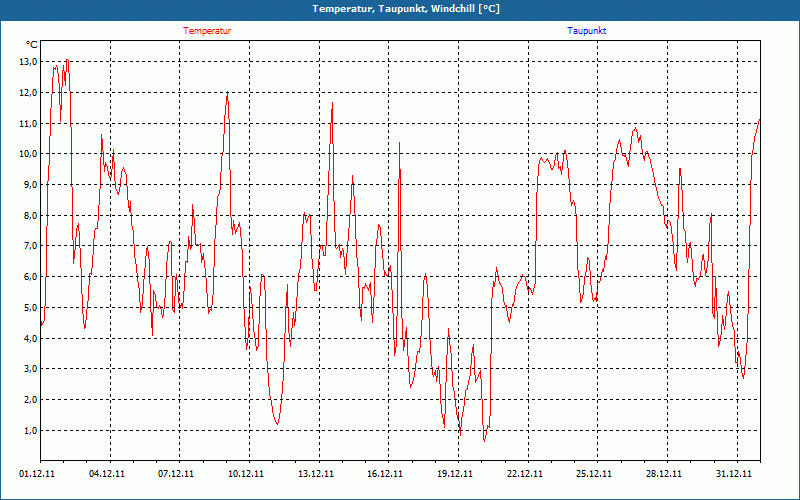Select the 8,0 y-axis label

click(31, 215)
